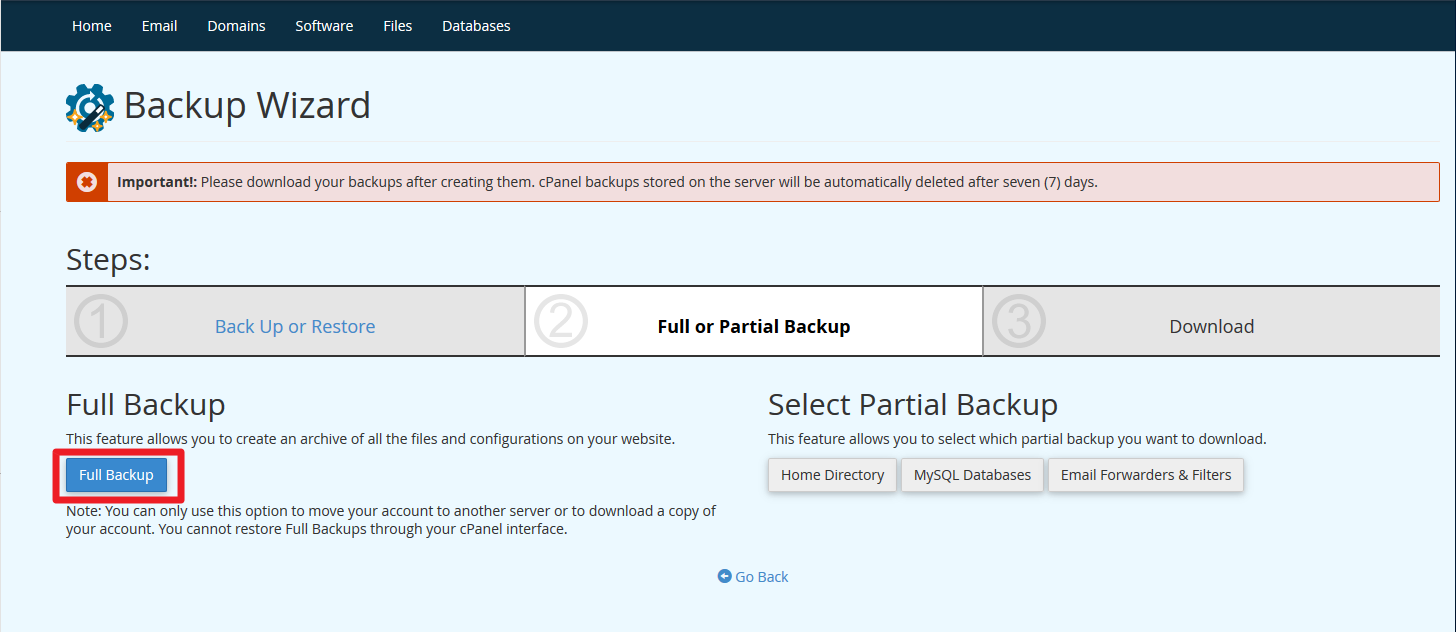Click the circled number 1 step icon
1456x632 pixels.
point(101,322)
